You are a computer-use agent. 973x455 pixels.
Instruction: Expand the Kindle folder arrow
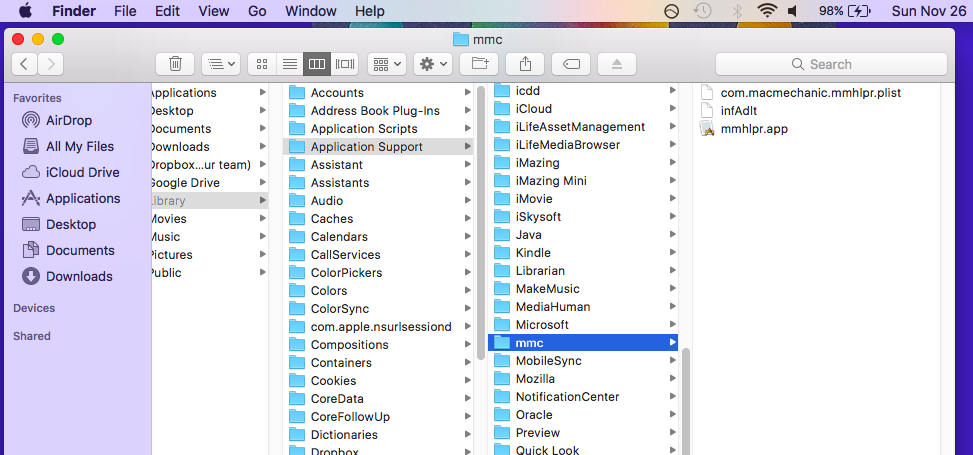point(673,253)
